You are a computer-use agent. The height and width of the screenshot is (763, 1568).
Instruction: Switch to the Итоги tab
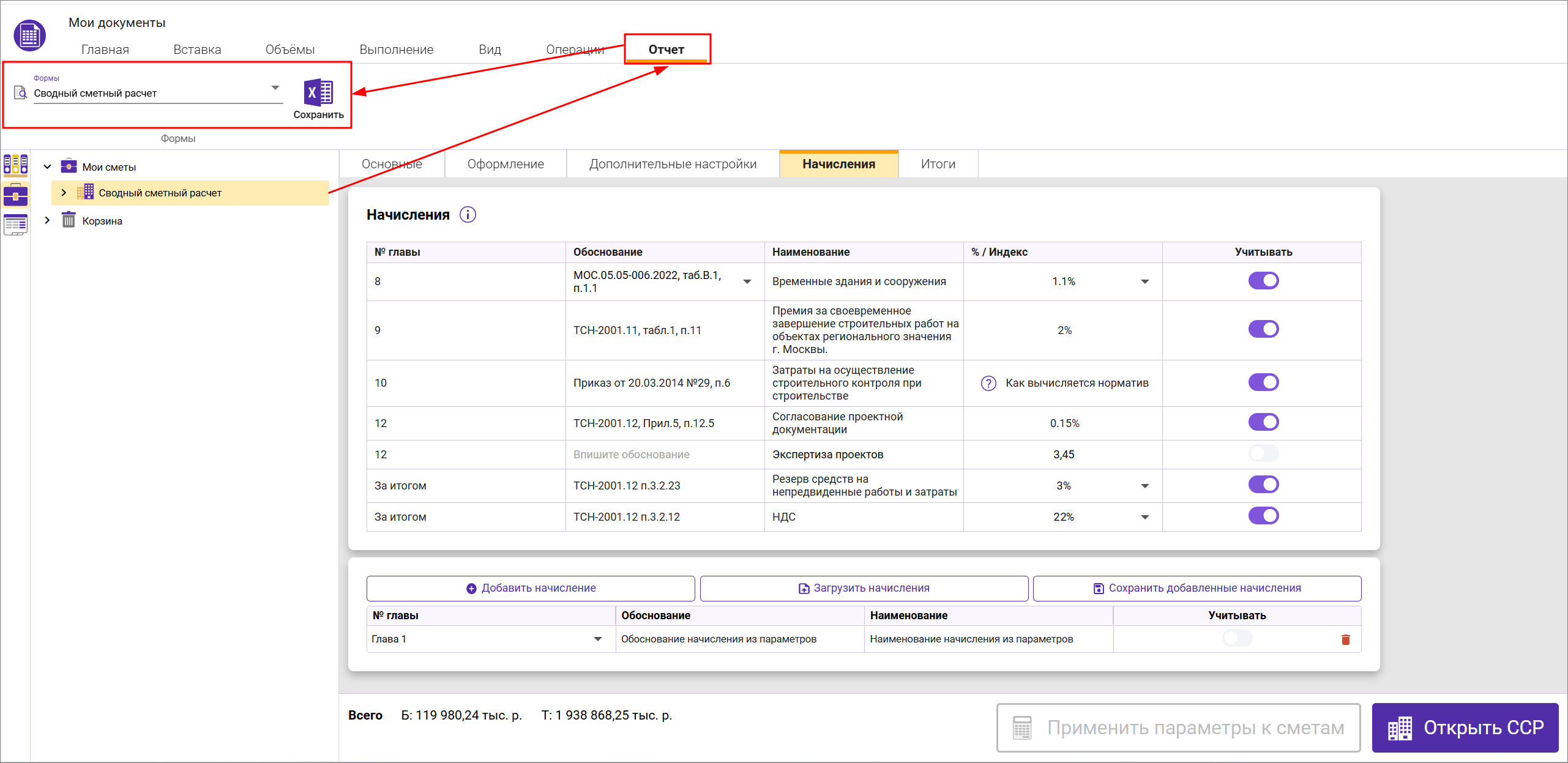tap(938, 164)
